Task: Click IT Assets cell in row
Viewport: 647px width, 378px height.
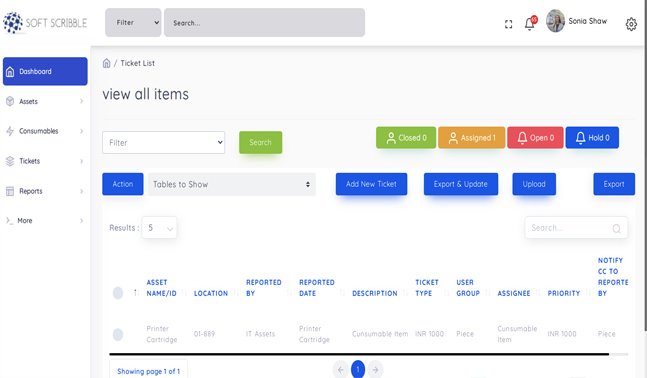Action: 260,334
